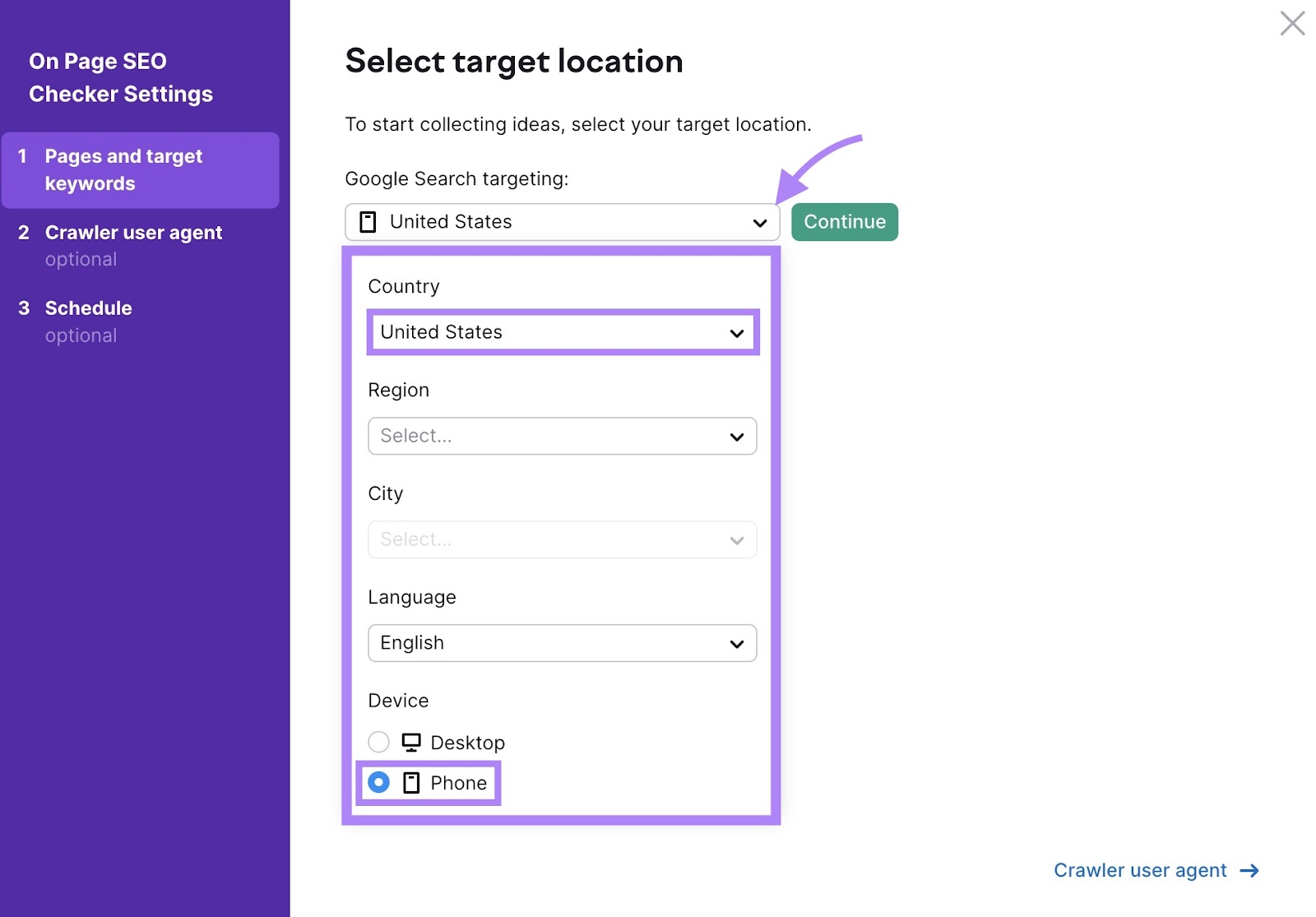Close the Select target location dialog
This screenshot has width=1316, height=917.
[1293, 24]
